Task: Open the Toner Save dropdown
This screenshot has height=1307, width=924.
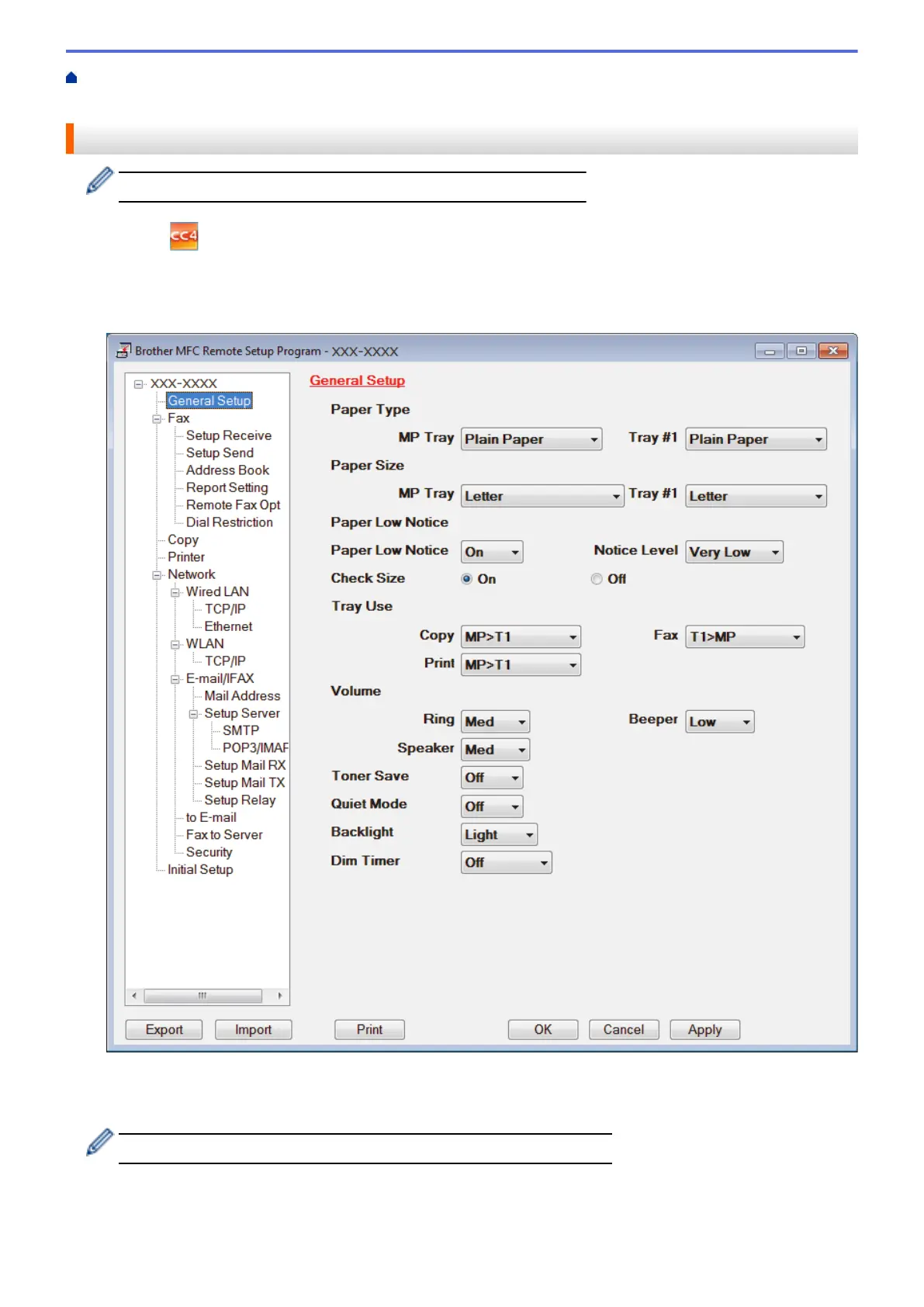Action: 492,778
